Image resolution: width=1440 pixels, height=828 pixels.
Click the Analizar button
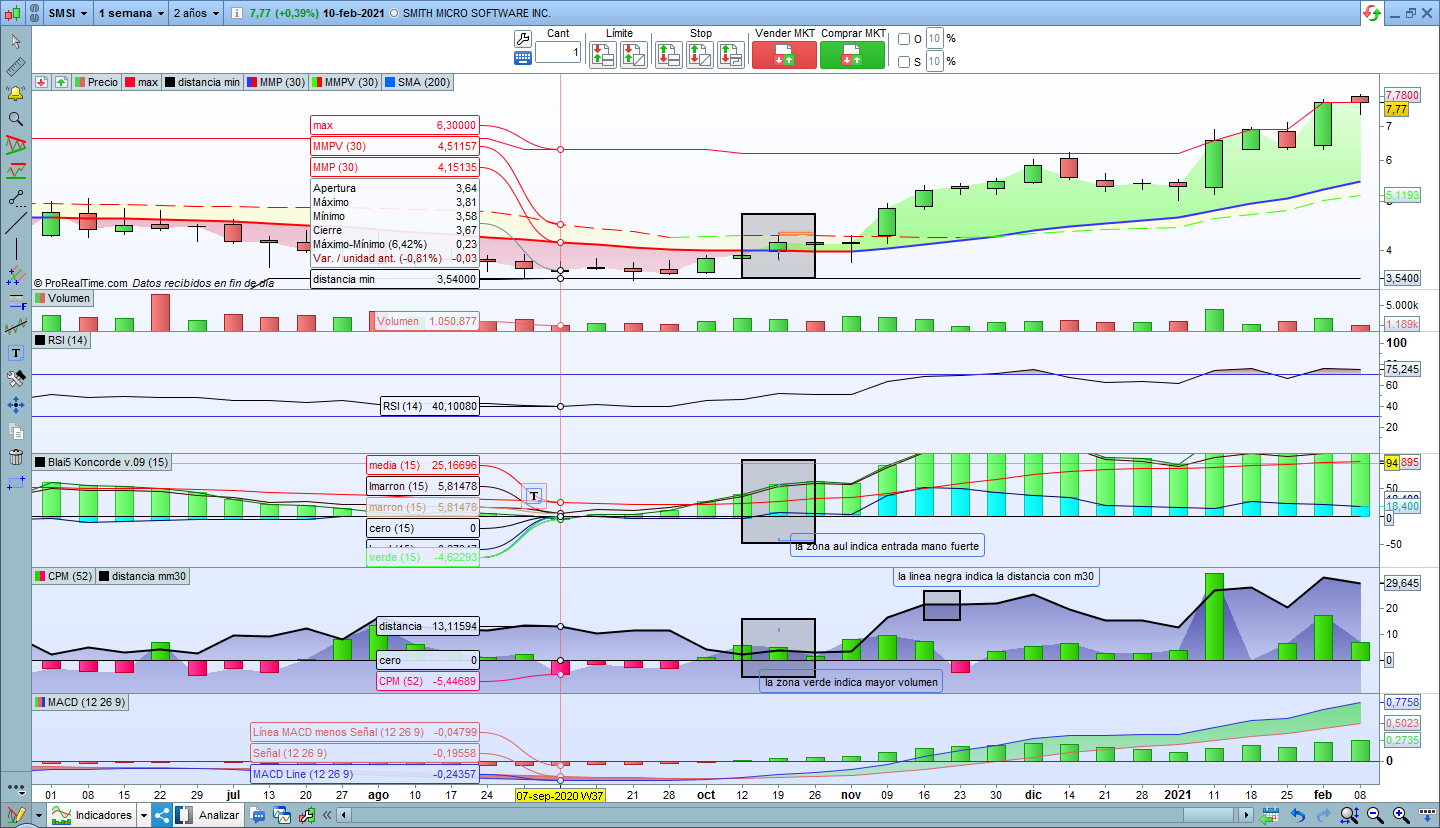click(209, 815)
